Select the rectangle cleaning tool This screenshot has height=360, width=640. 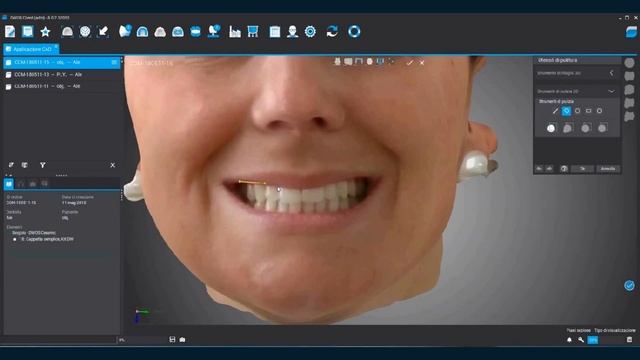coord(588,111)
